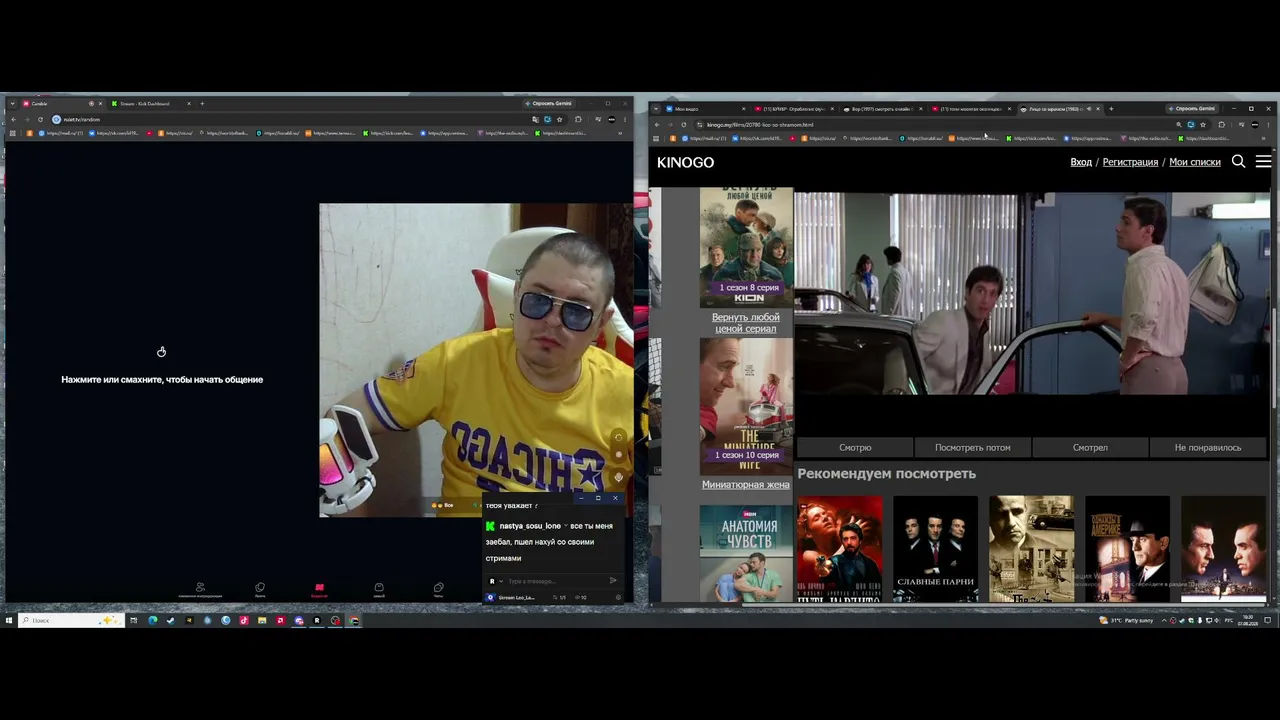Click the Посмотреть потом button
The width and height of the screenshot is (1280, 720).
972,448
